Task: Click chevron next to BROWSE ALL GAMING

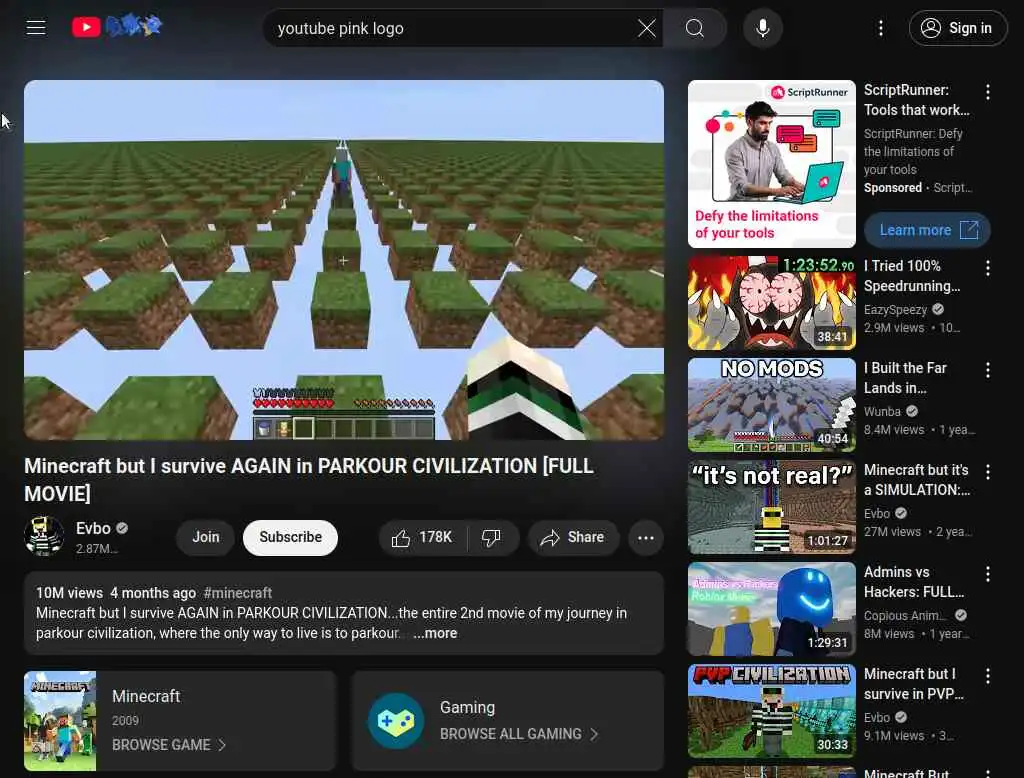Action: click(x=594, y=734)
